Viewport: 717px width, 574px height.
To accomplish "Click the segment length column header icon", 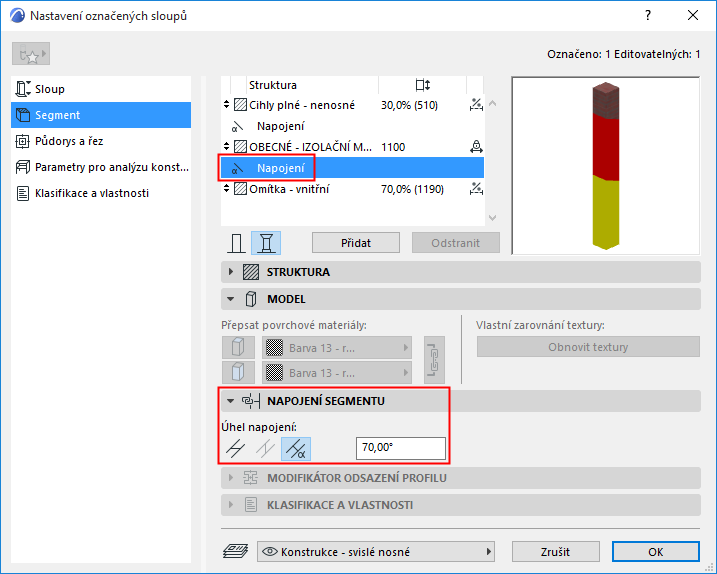I will click(423, 85).
